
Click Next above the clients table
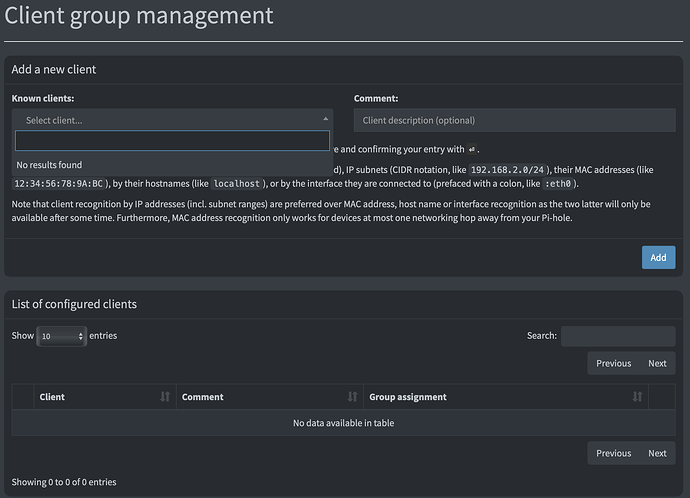657,363
